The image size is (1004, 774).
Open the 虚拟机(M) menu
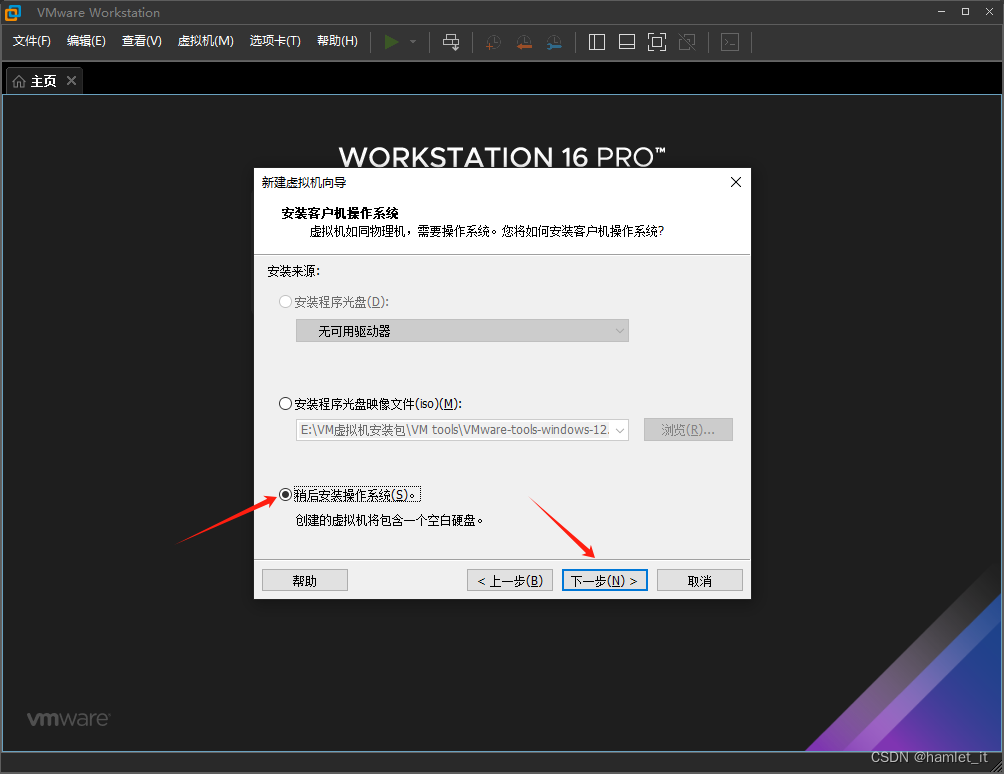(x=206, y=41)
